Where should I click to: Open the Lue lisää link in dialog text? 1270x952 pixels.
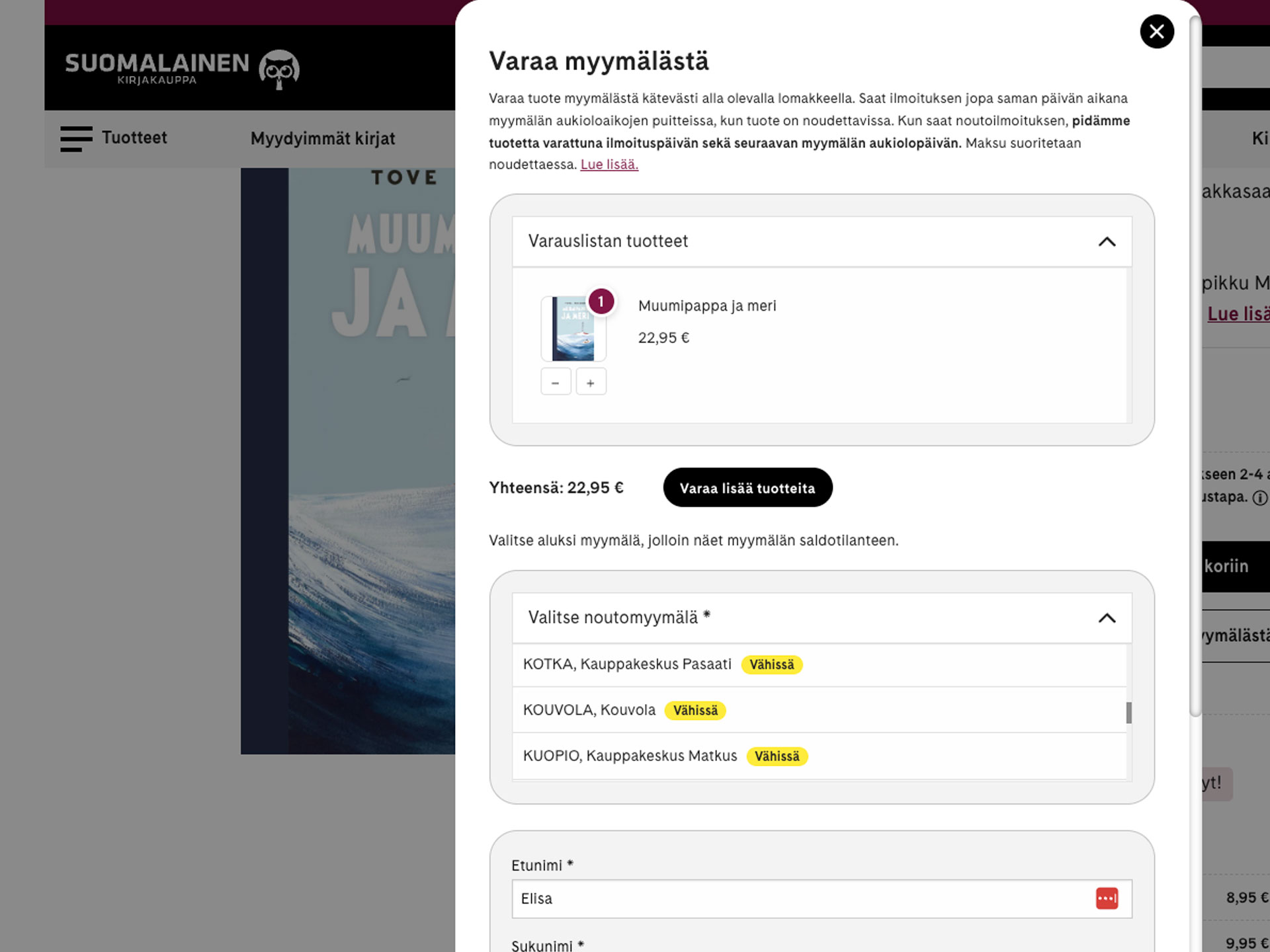point(608,164)
